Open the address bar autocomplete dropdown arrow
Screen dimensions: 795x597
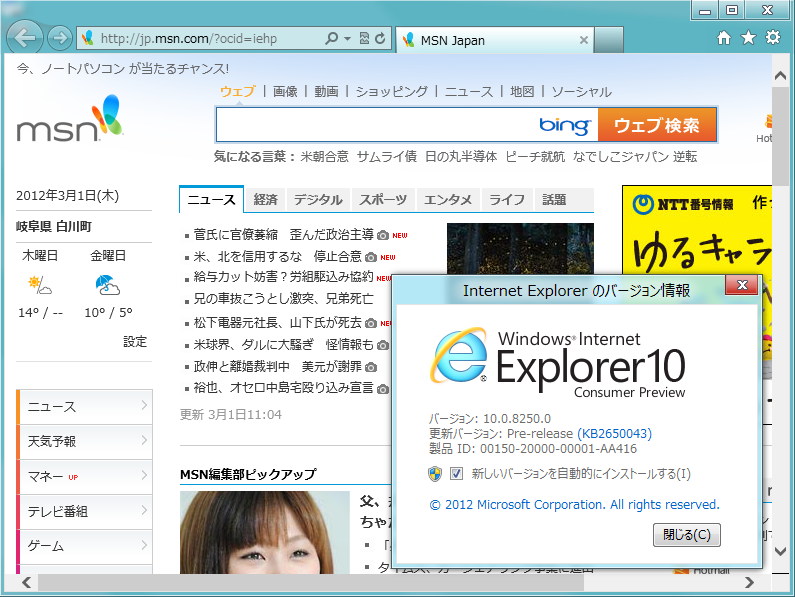[347, 39]
